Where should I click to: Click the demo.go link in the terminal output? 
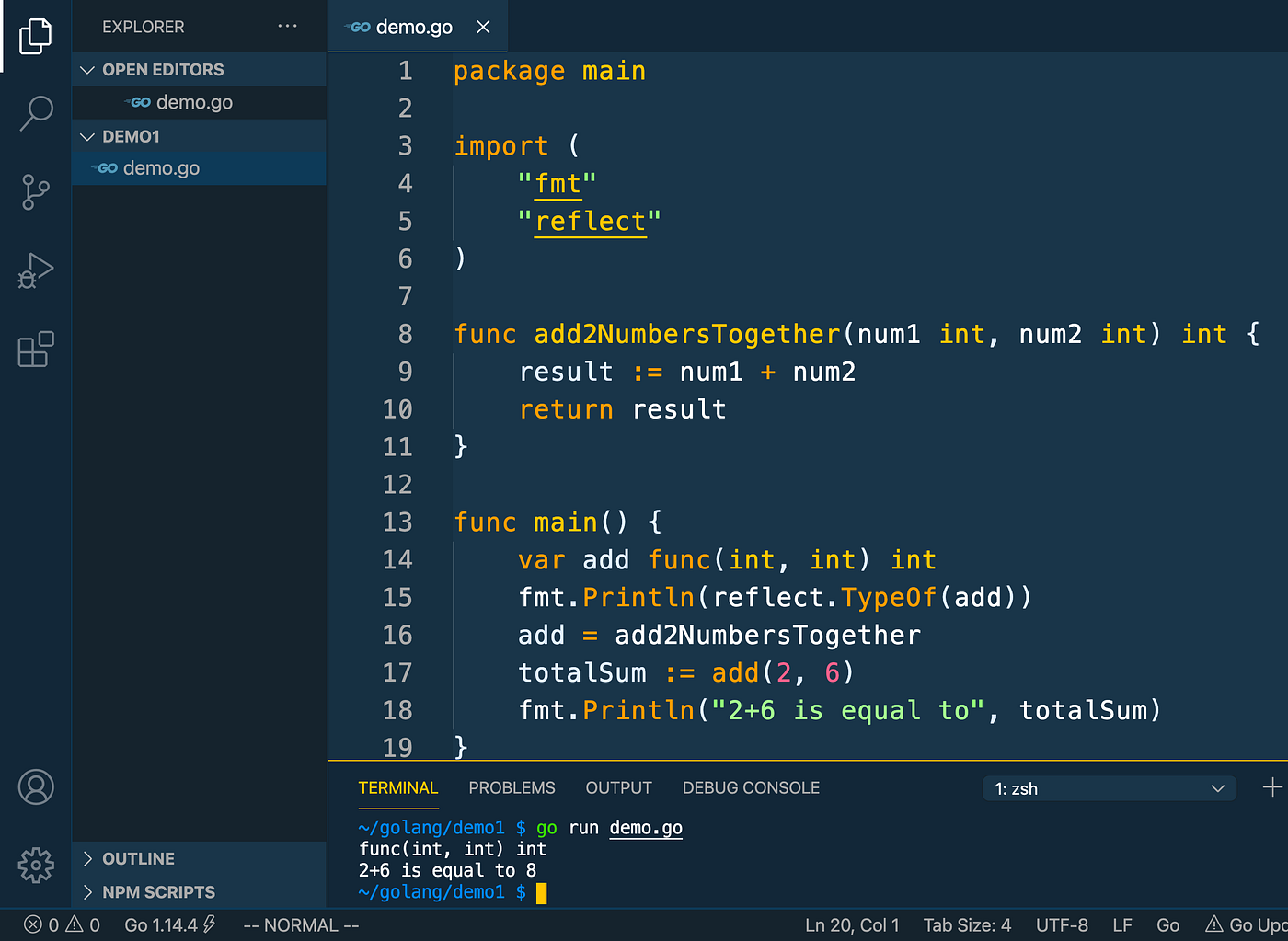[645, 827]
